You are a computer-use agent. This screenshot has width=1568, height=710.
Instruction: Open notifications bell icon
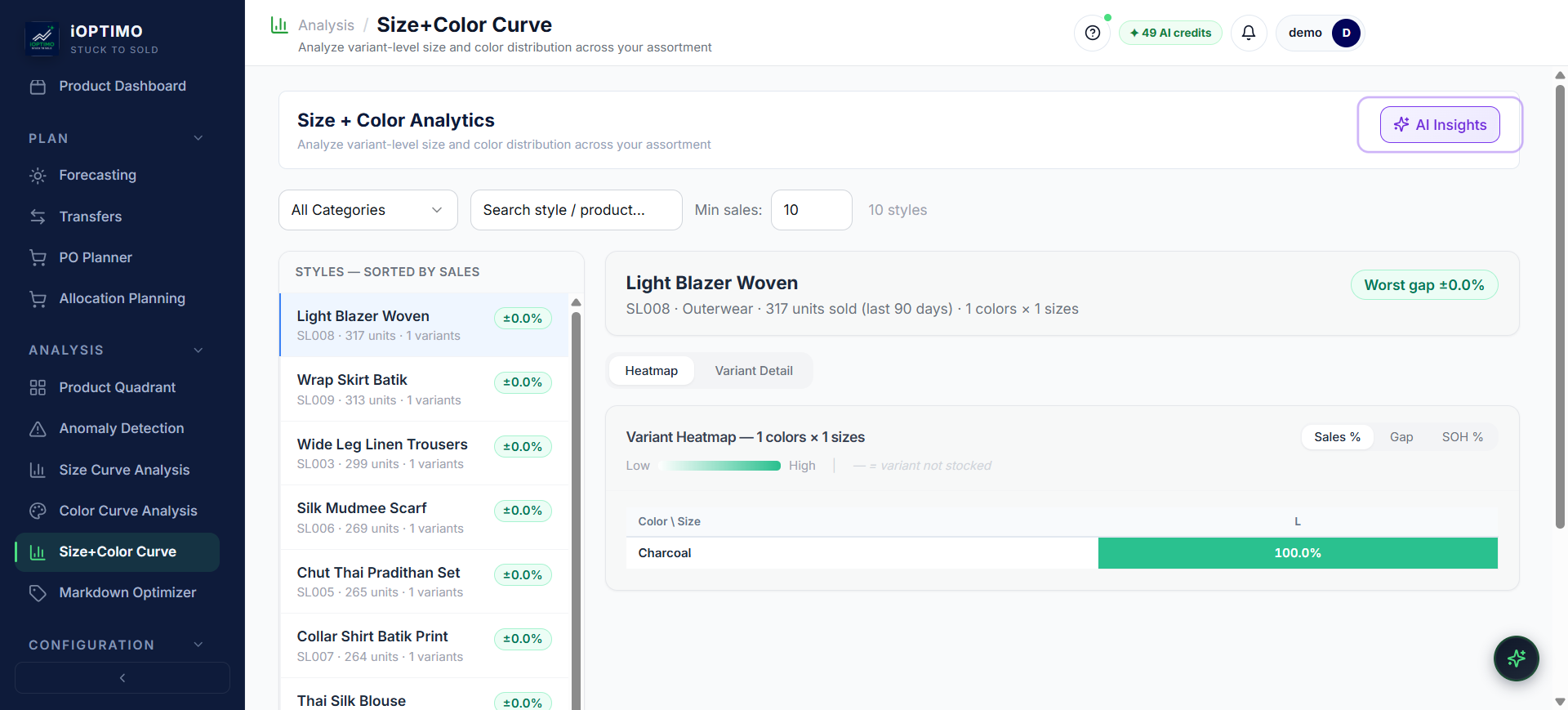click(1248, 33)
